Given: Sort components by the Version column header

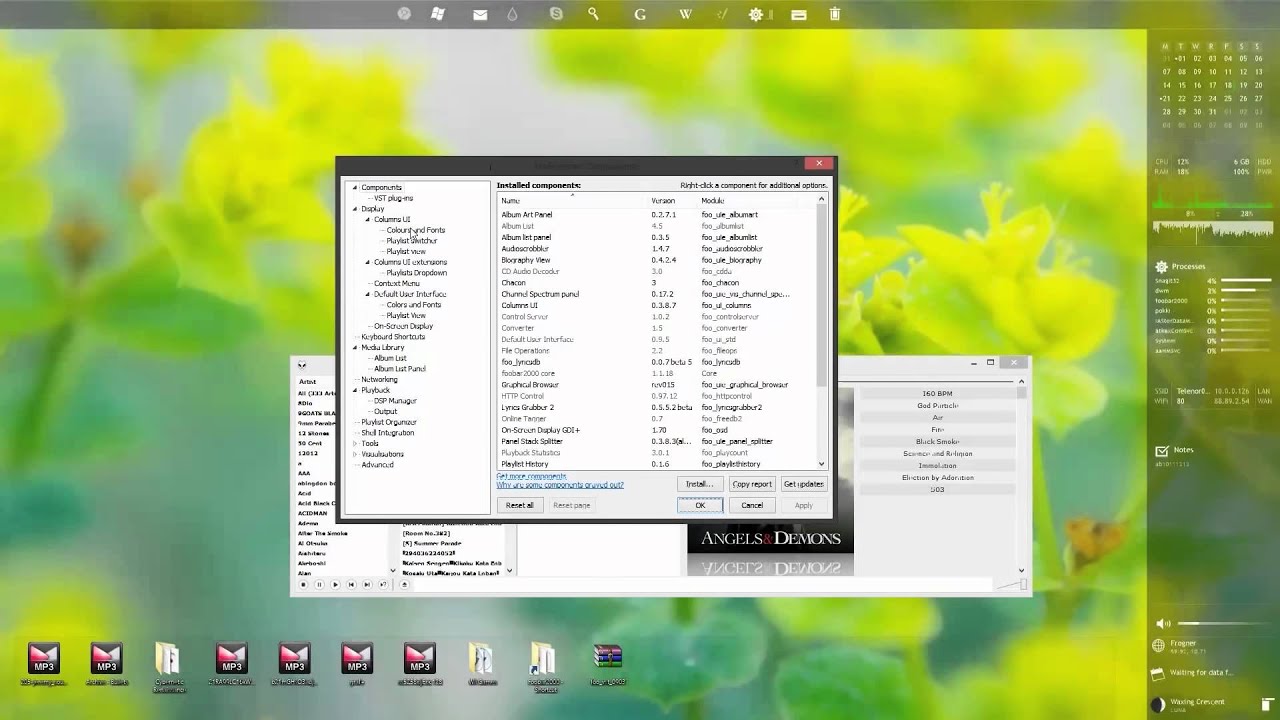Looking at the screenshot, I should pos(673,200).
